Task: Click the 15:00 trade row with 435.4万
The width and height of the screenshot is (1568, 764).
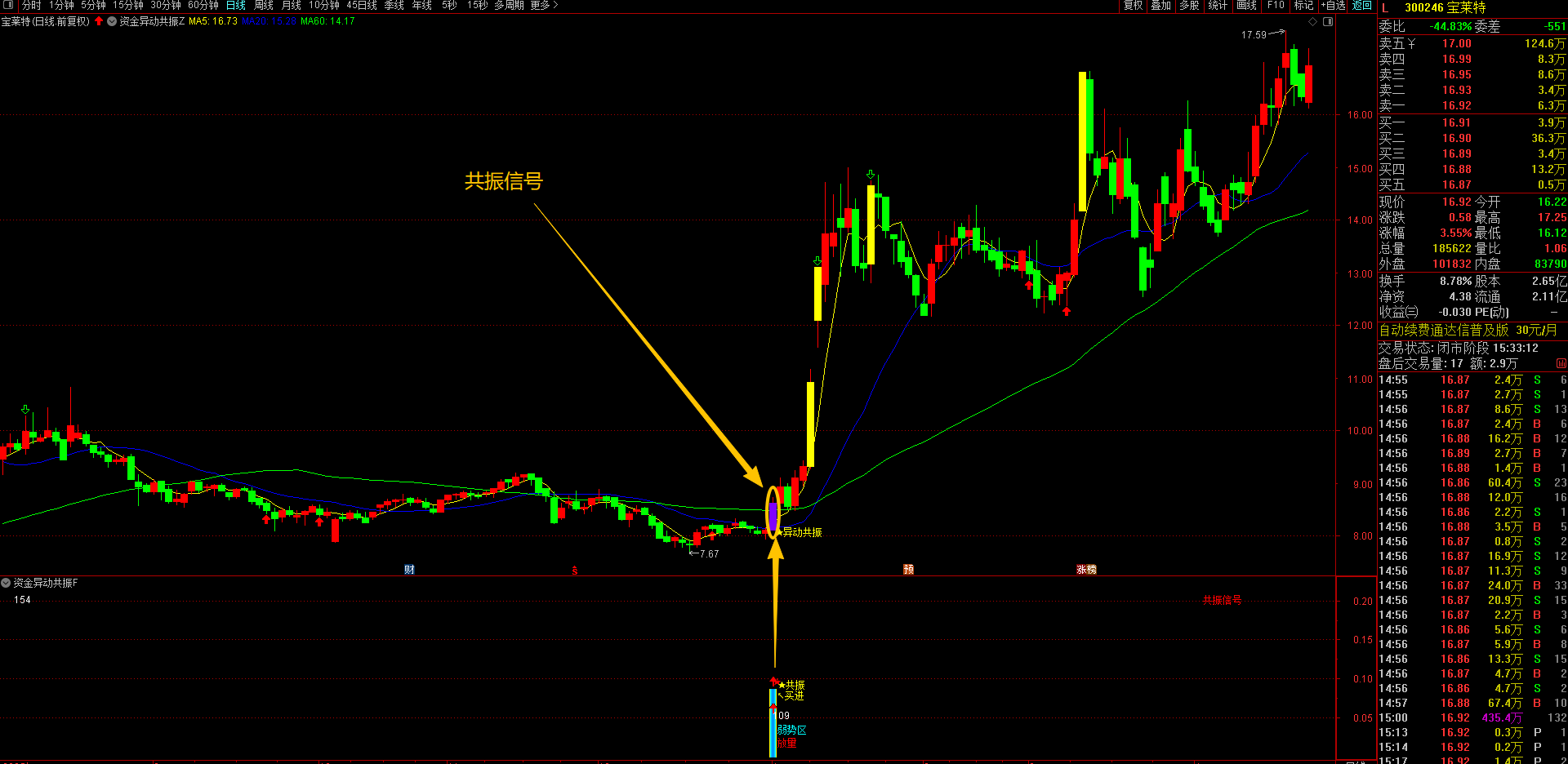Action: [1472, 717]
